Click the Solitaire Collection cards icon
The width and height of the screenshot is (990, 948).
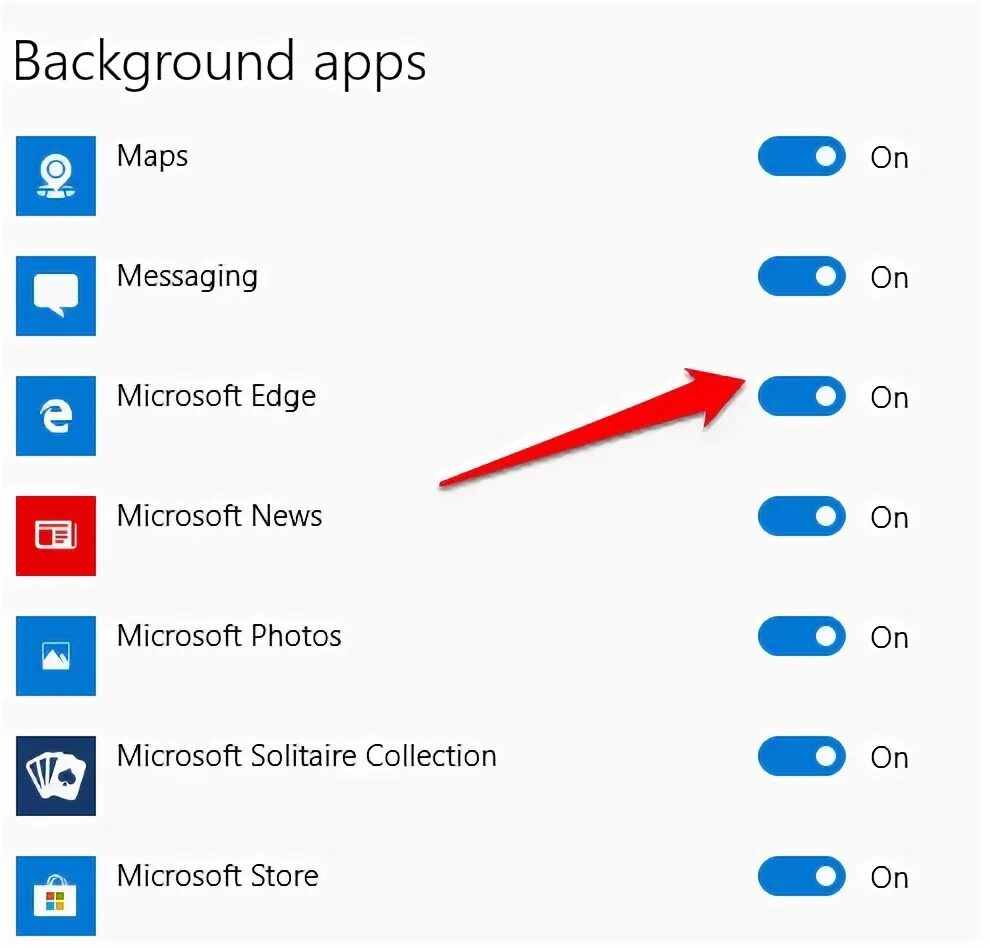tap(56, 776)
